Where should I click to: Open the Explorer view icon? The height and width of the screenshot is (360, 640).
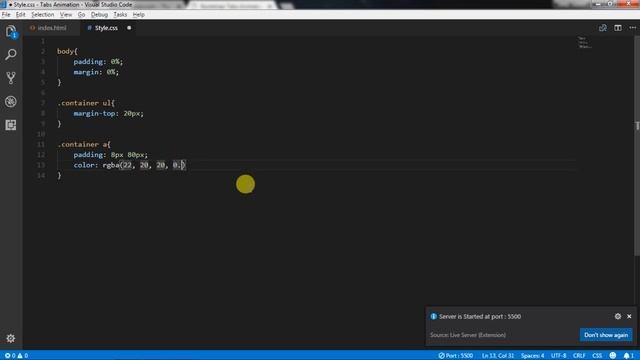tap(11, 31)
